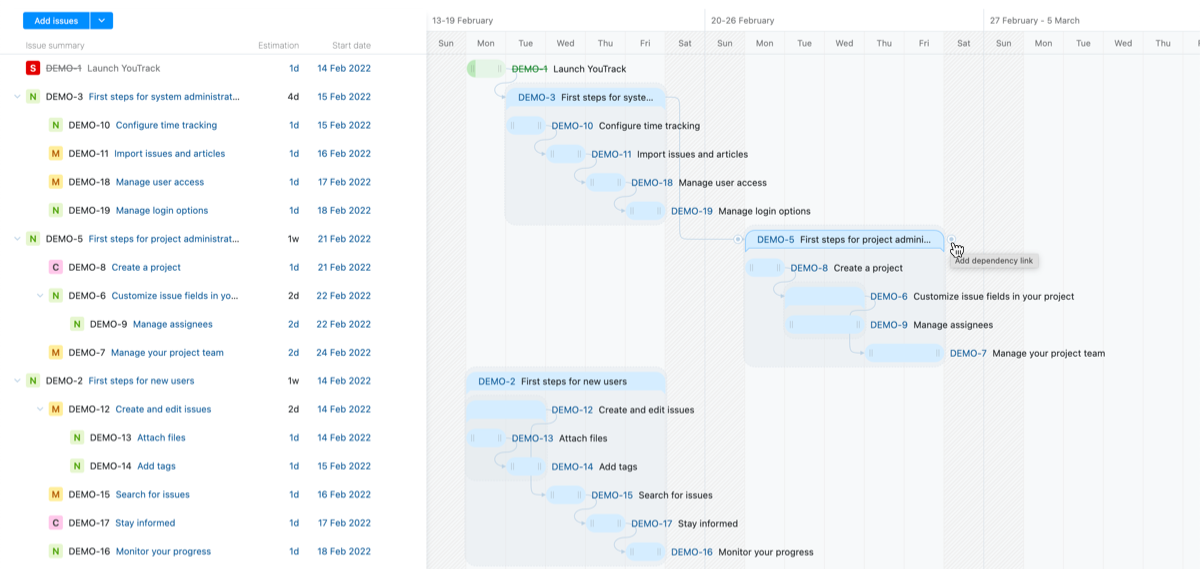This screenshot has width=1200, height=569.
Task: Click the N priority icon of DEMO-3
Action: (x=33, y=97)
